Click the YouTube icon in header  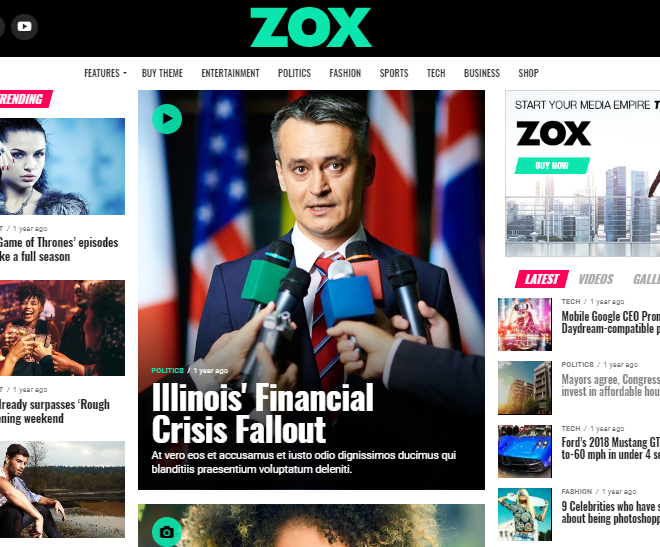24,27
